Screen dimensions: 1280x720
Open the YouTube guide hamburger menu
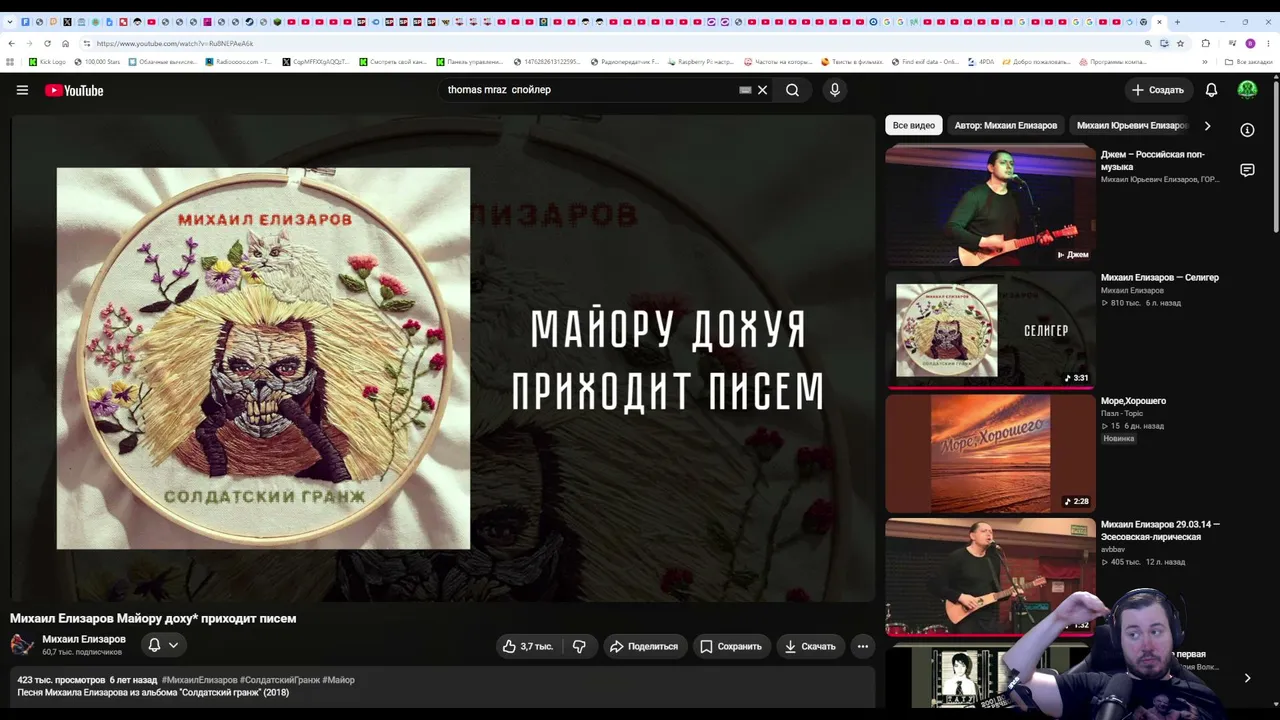[x=22, y=90]
